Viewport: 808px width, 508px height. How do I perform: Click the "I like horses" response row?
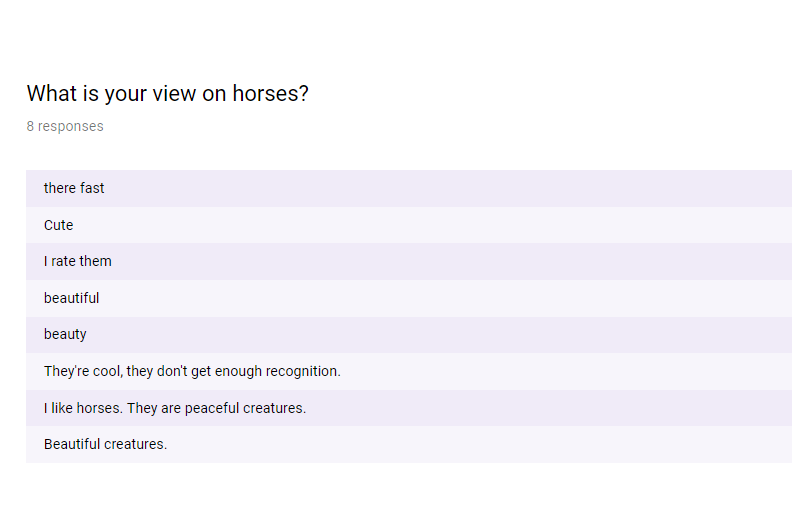175,408
